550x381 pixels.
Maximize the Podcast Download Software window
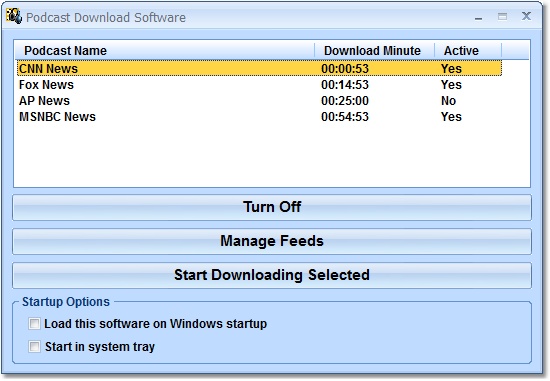pyautogui.click(x=502, y=16)
